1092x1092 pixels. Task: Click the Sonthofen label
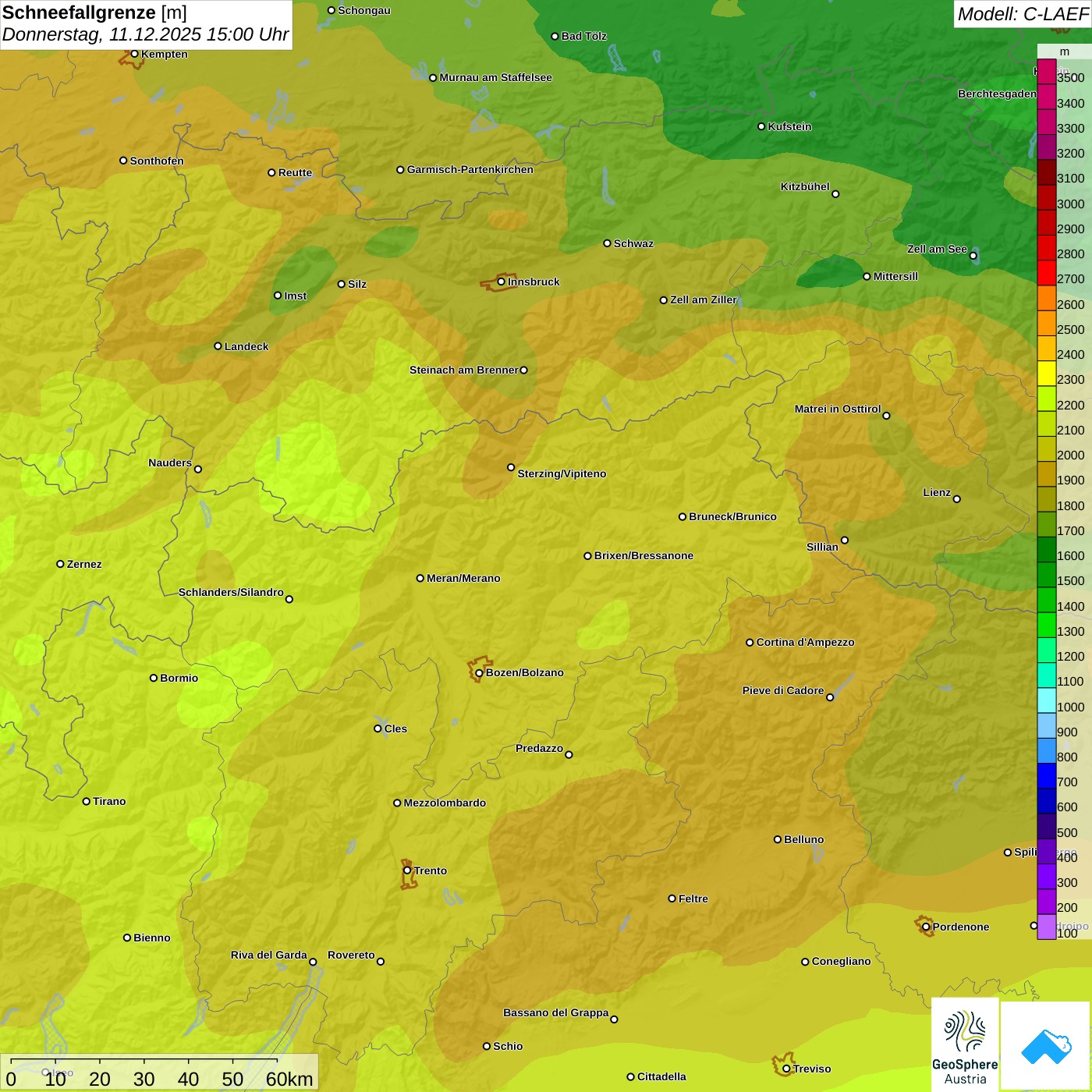pyautogui.click(x=157, y=161)
